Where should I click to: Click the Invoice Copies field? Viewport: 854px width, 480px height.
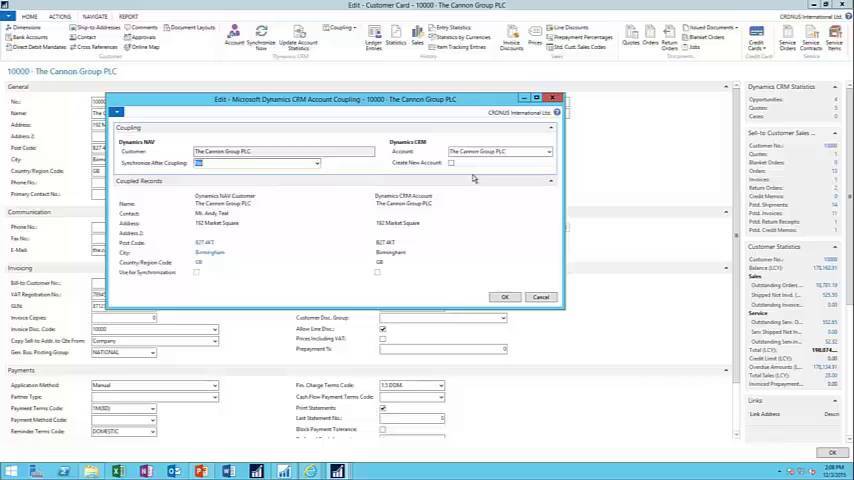tap(124, 318)
